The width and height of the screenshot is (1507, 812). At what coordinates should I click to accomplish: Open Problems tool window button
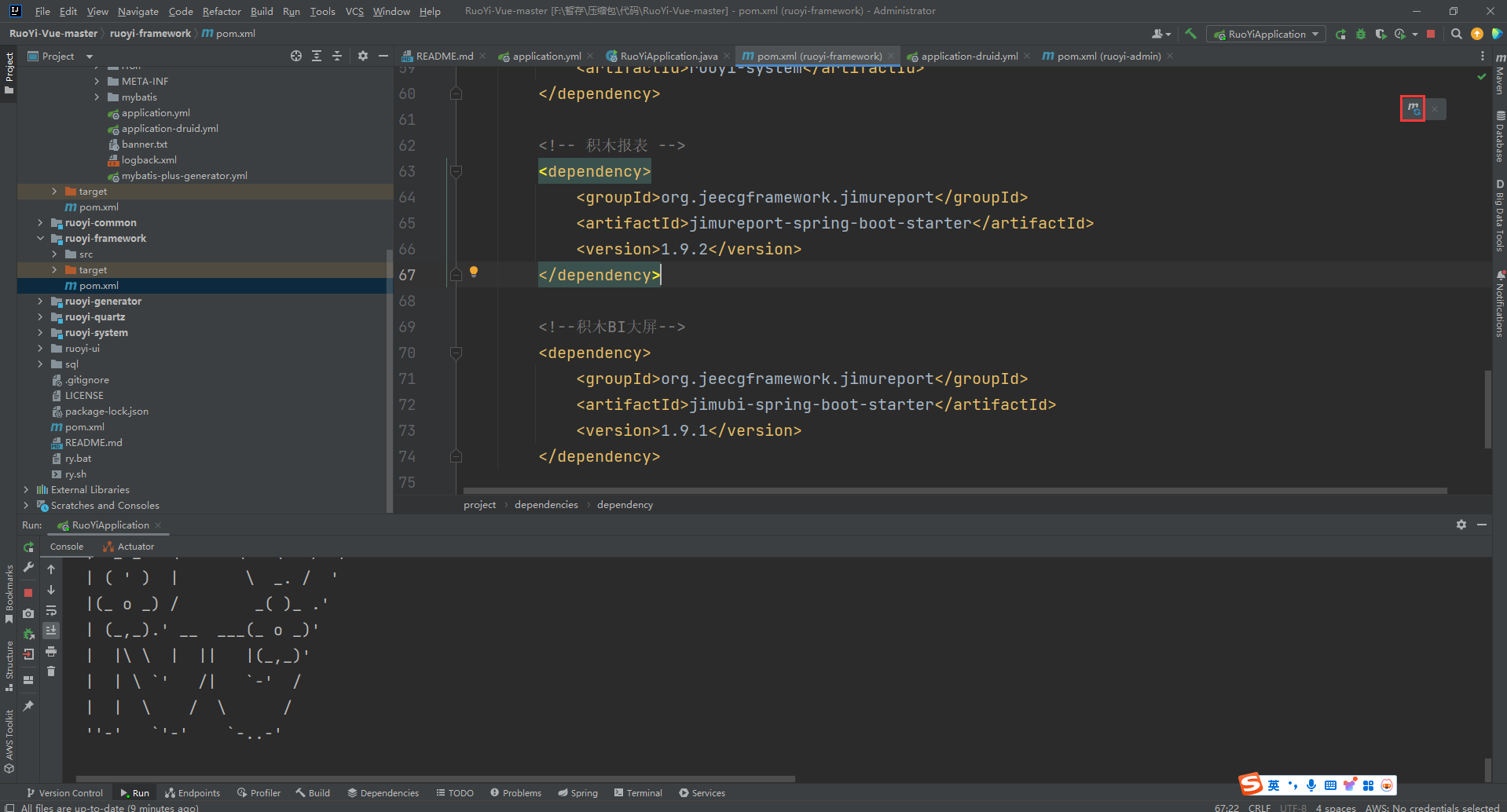click(x=515, y=793)
